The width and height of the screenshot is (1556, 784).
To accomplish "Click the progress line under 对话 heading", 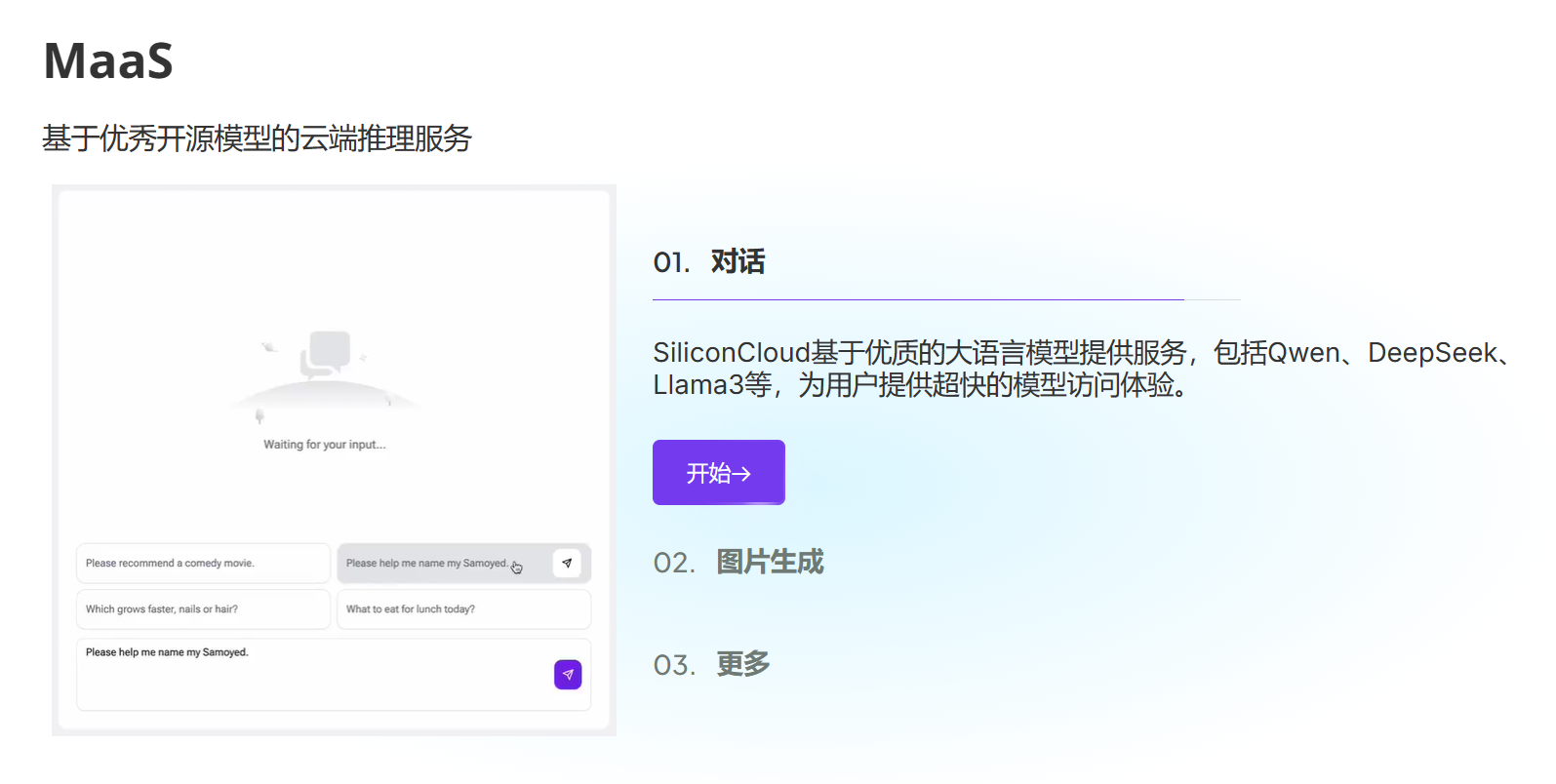I will tap(917, 299).
